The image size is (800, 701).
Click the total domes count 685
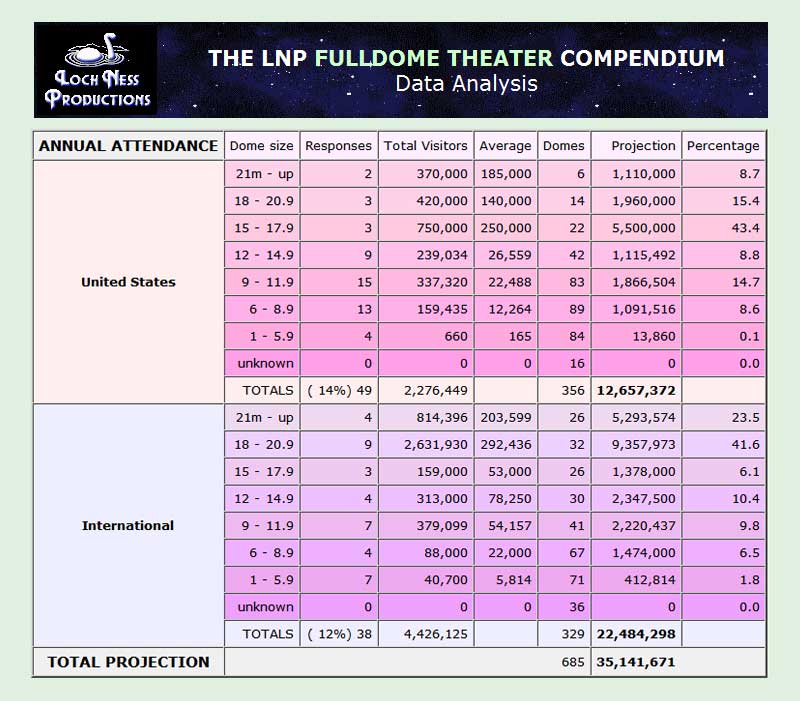tap(573, 662)
